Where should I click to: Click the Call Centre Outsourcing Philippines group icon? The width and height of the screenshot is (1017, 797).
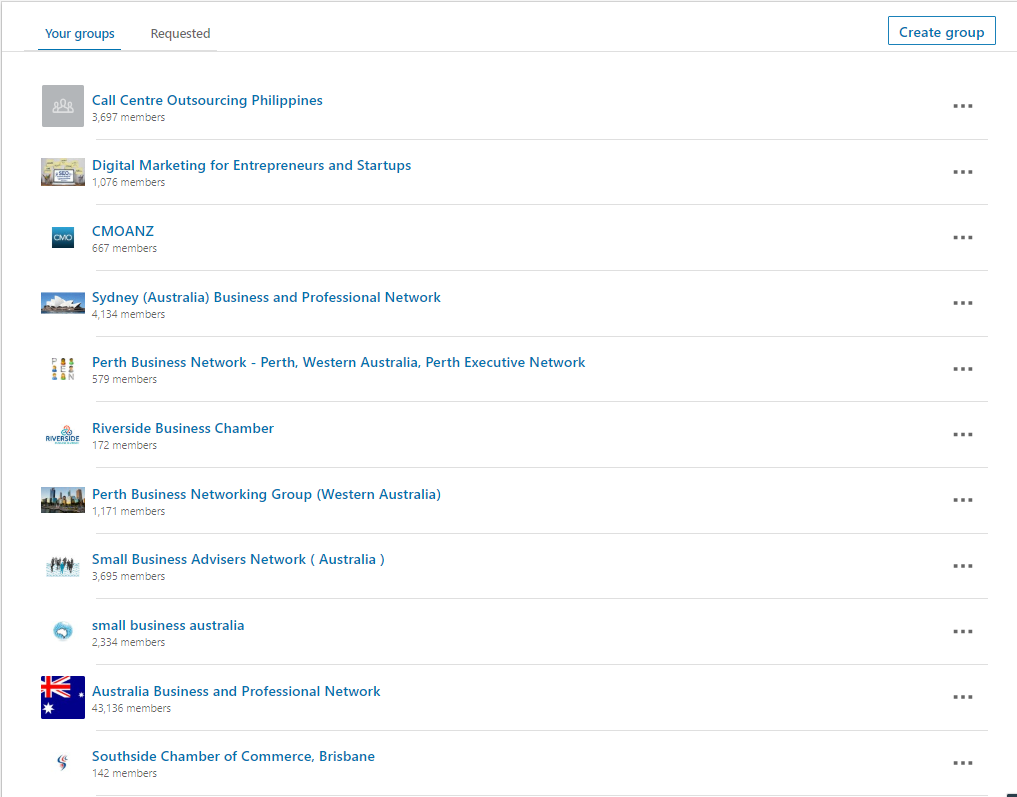62,106
